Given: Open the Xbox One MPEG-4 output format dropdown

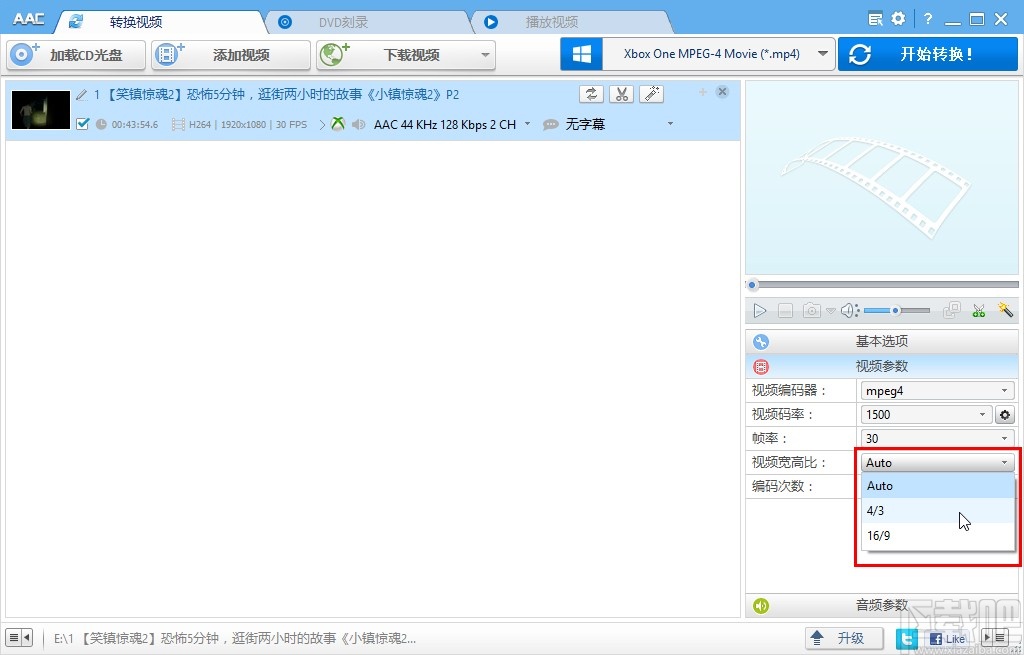Looking at the screenshot, I should point(718,54).
